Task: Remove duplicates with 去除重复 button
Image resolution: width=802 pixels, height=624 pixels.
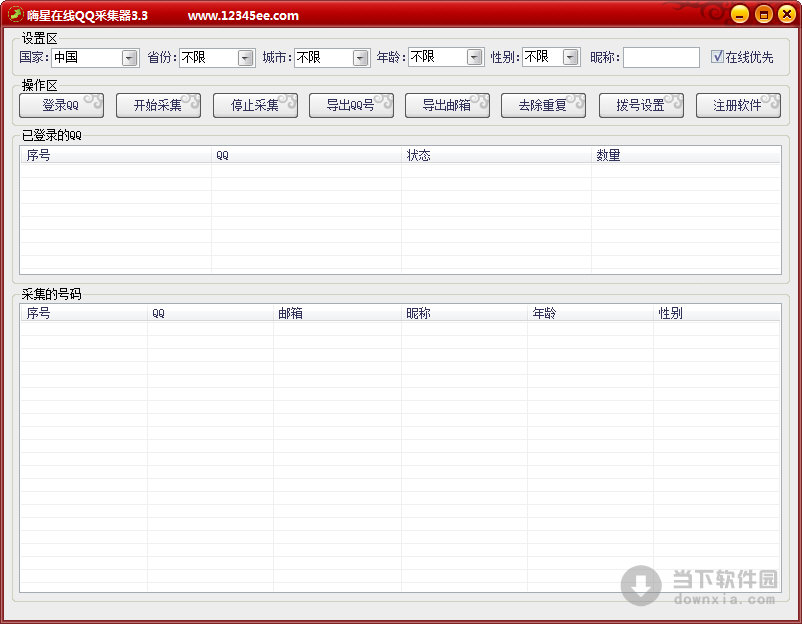Action: point(543,105)
